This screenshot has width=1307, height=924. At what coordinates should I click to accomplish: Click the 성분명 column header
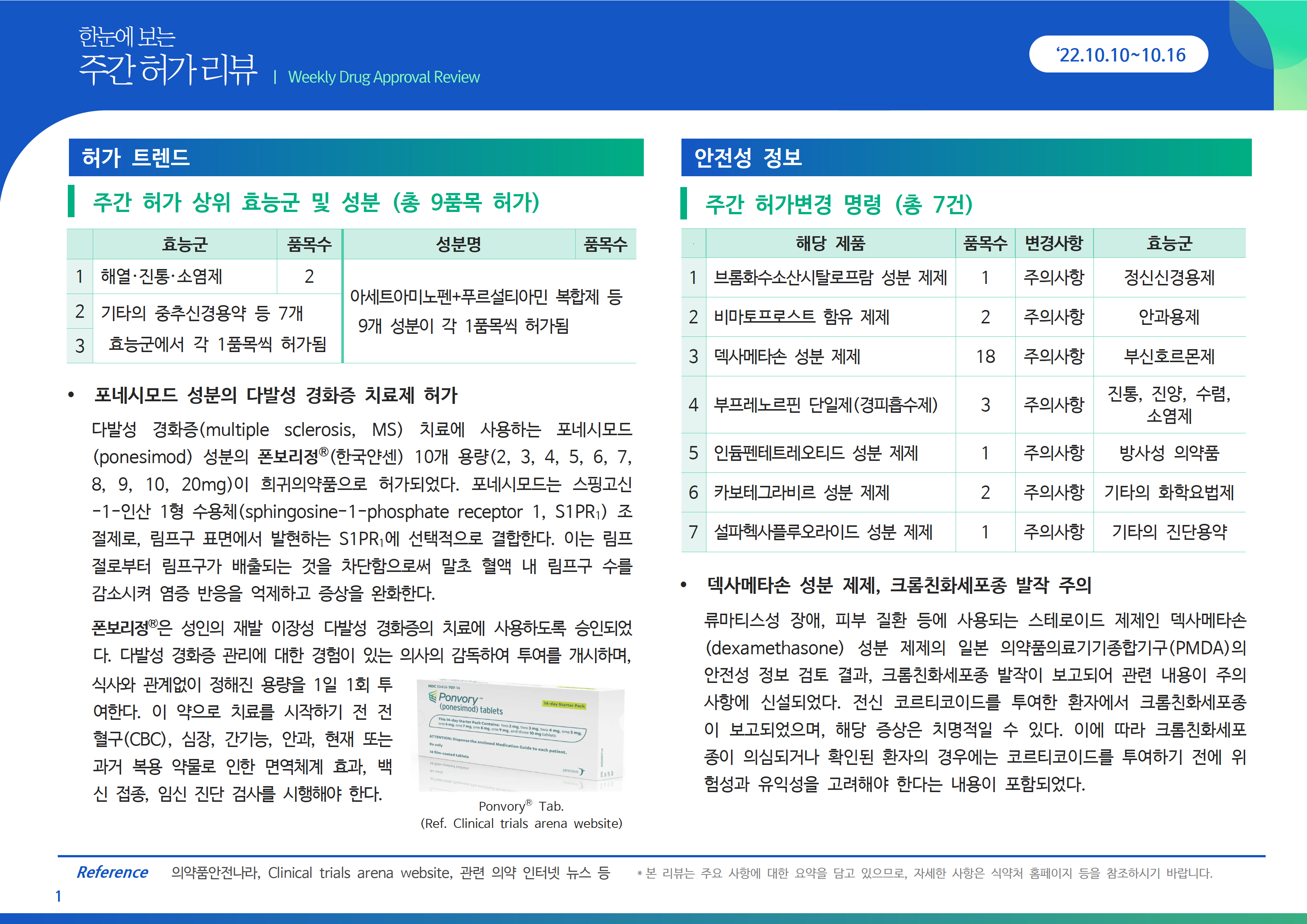click(458, 244)
